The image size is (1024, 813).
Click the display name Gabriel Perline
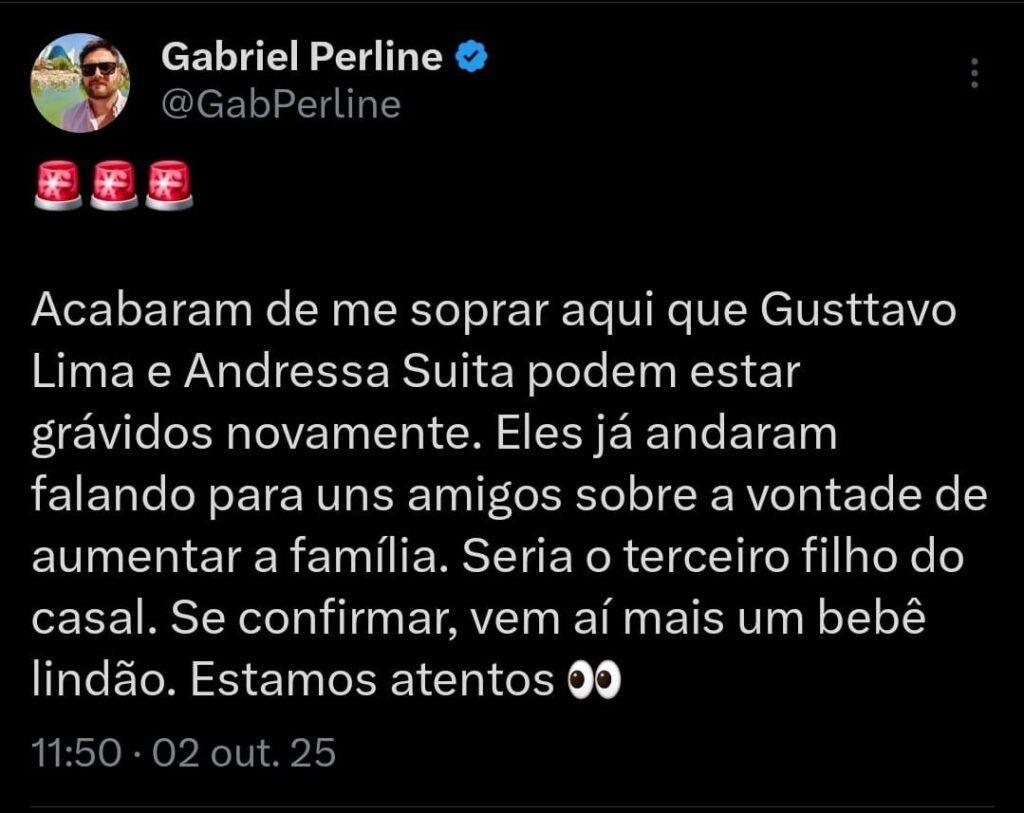coord(301,58)
